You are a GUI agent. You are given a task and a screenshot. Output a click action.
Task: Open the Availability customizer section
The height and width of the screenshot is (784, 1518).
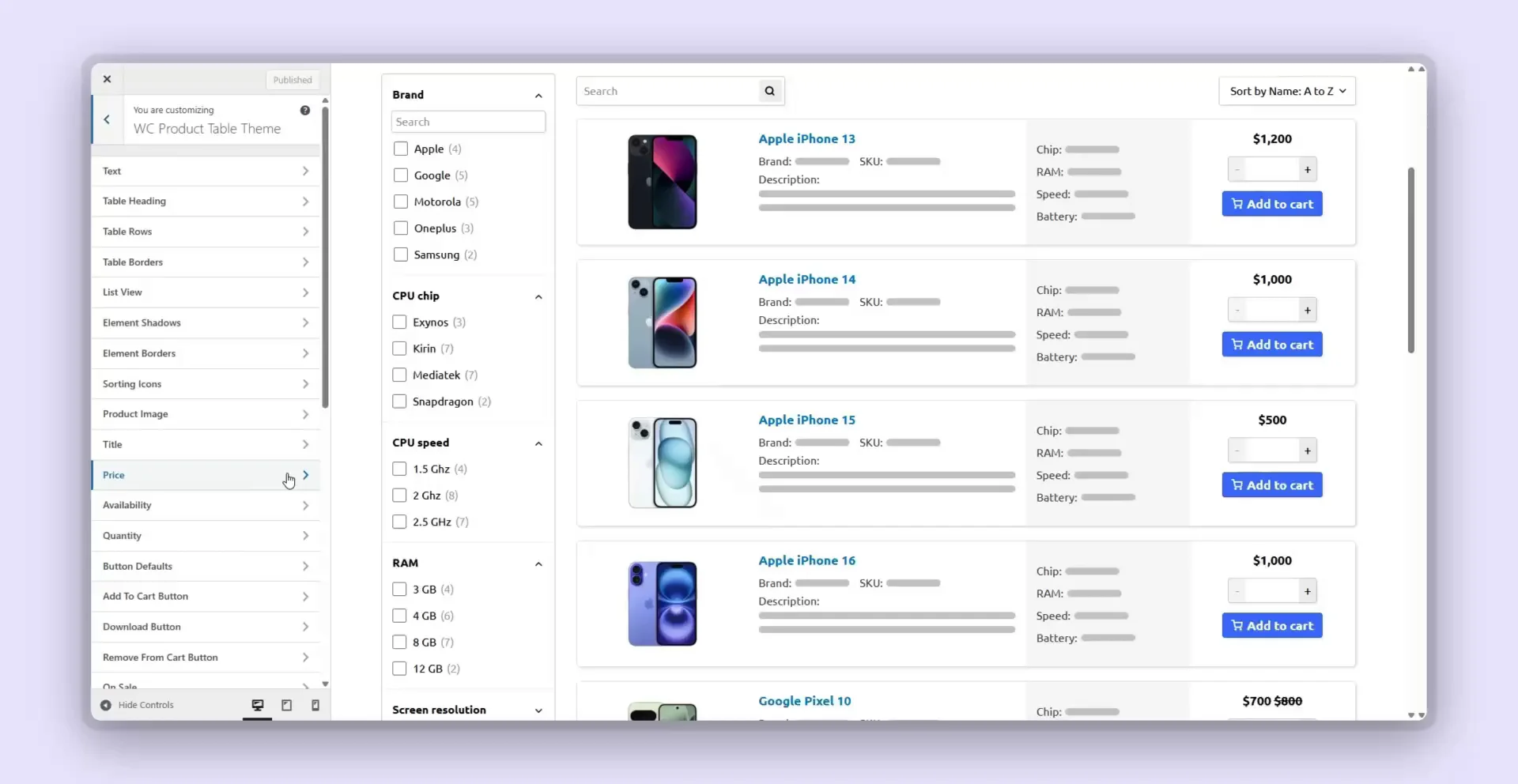click(206, 506)
